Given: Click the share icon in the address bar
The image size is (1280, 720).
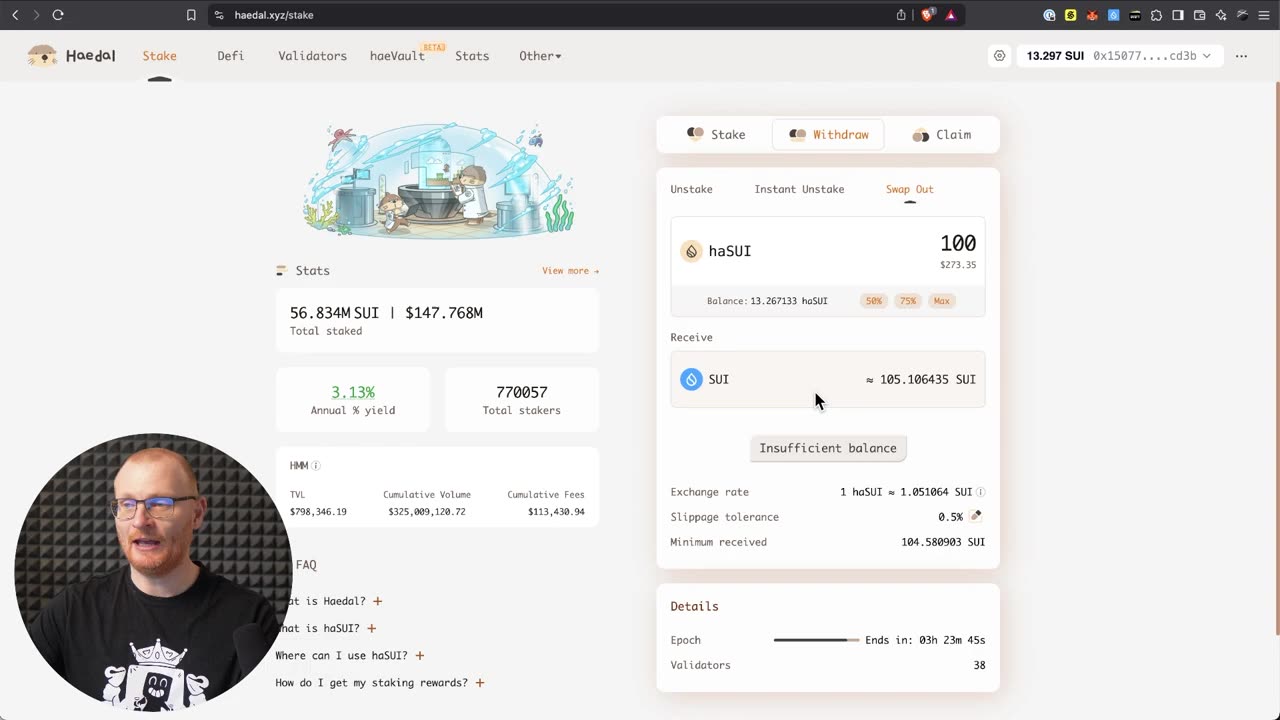Looking at the screenshot, I should pos(901,15).
